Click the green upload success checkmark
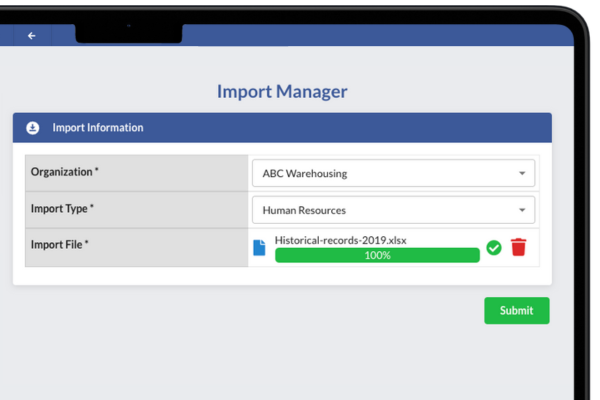Image resolution: width=600 pixels, height=400 pixels. (494, 247)
